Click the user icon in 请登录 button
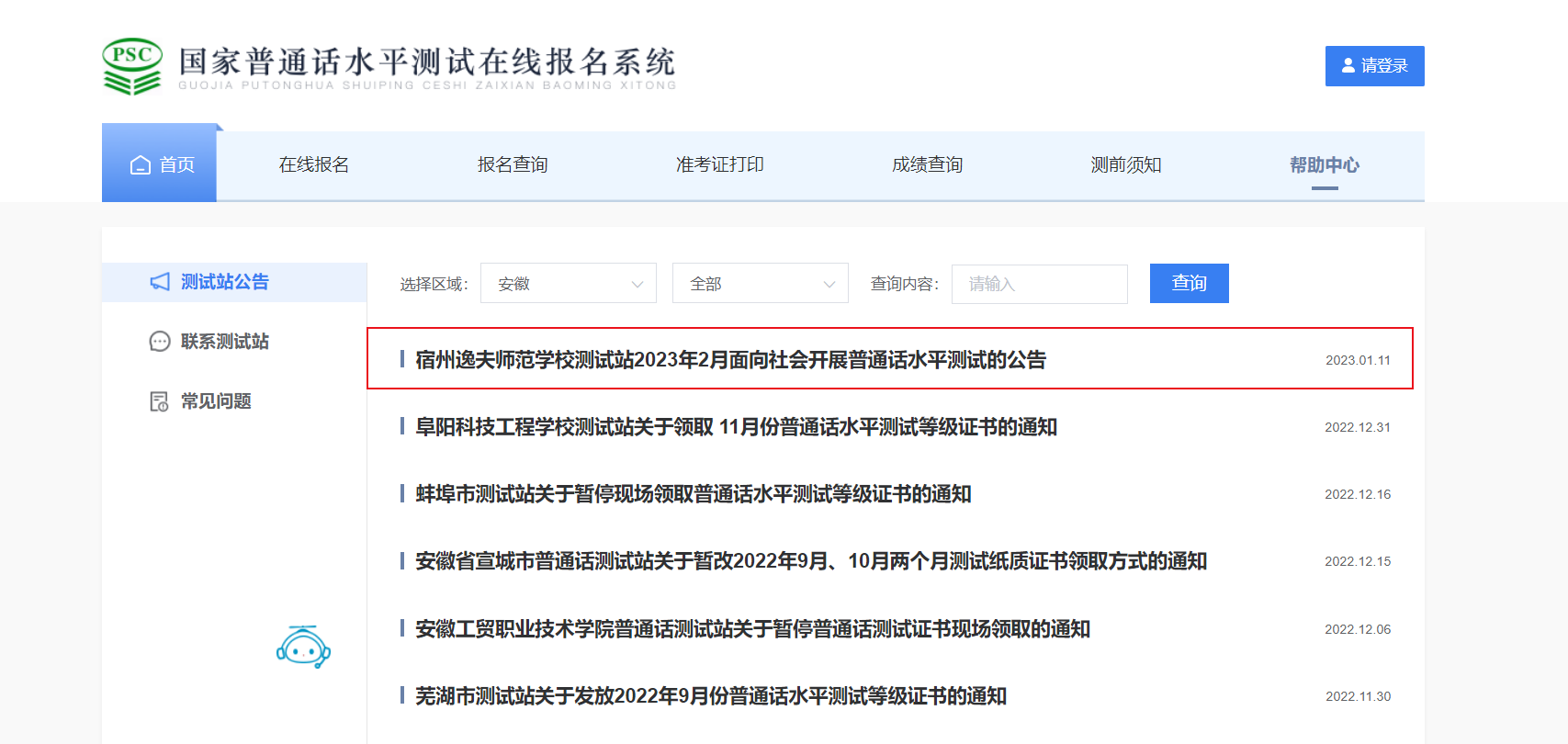1568x744 pixels. pos(1348,66)
